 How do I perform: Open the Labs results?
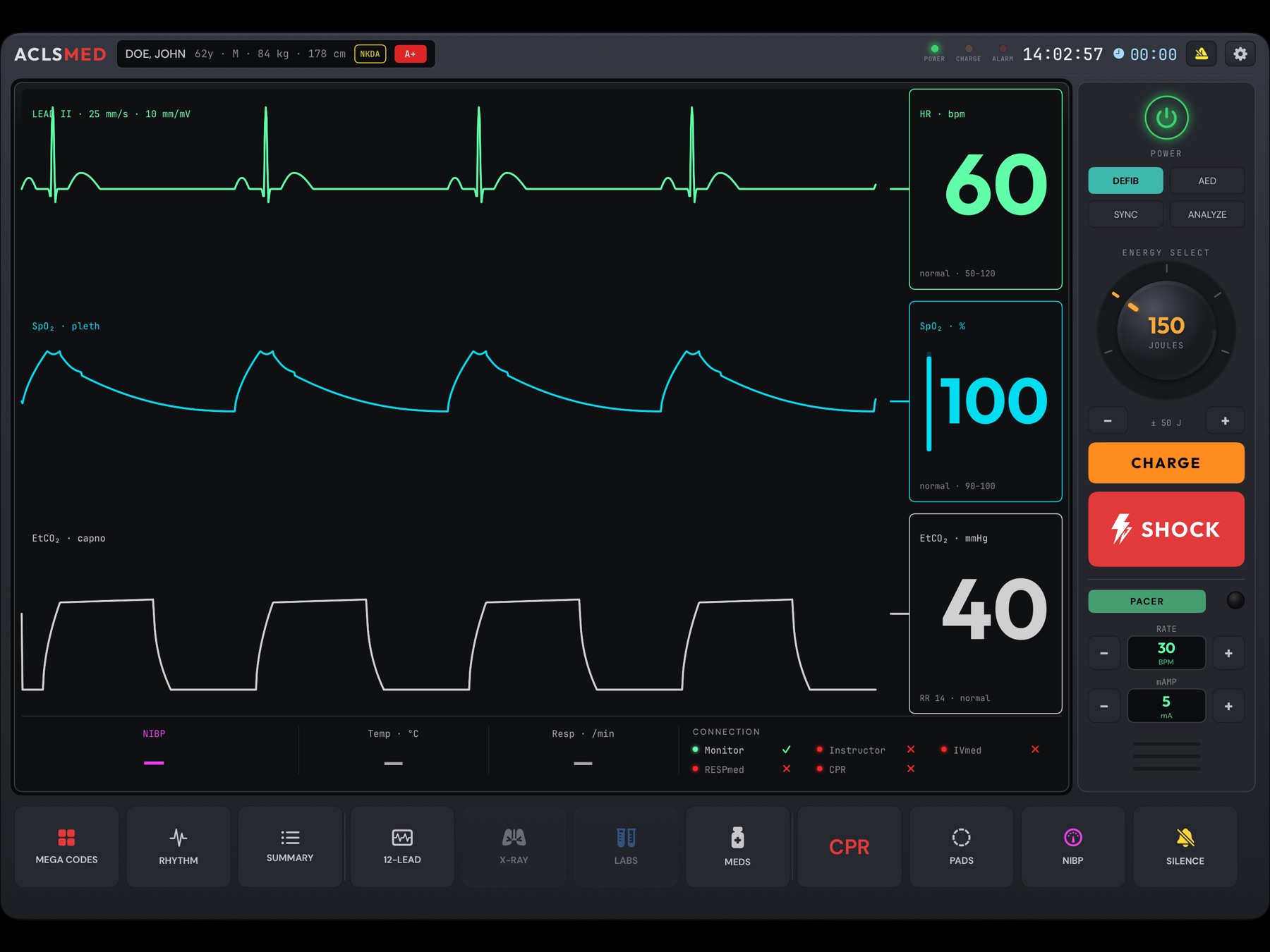point(626,846)
